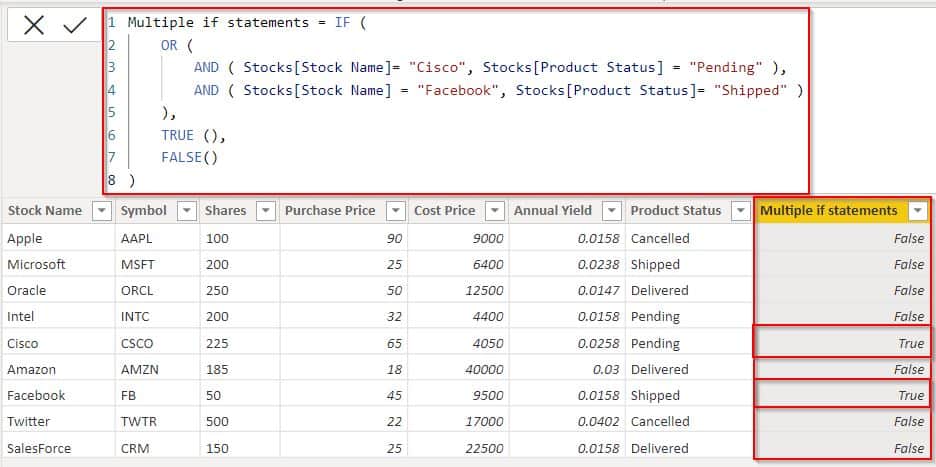Select the Symbol column header
This screenshot has height=467, width=936.
144,211
